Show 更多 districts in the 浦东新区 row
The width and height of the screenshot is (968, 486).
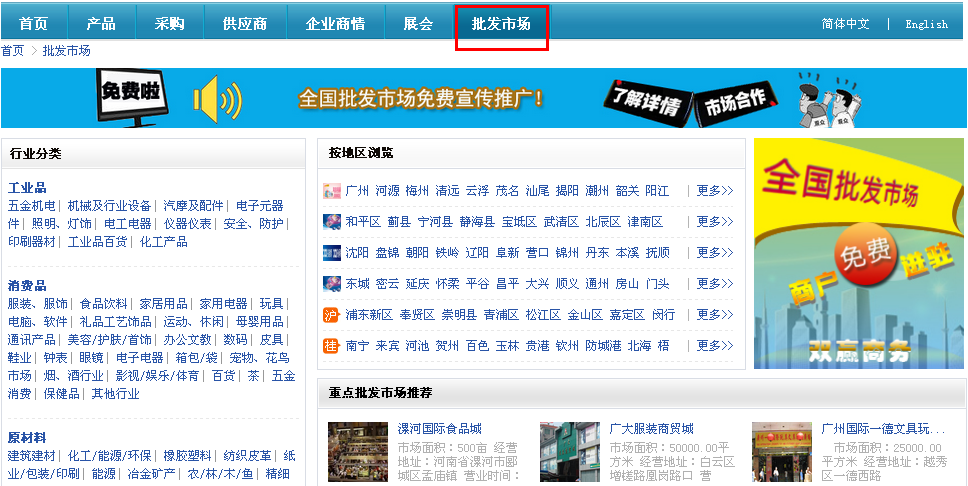coord(715,314)
